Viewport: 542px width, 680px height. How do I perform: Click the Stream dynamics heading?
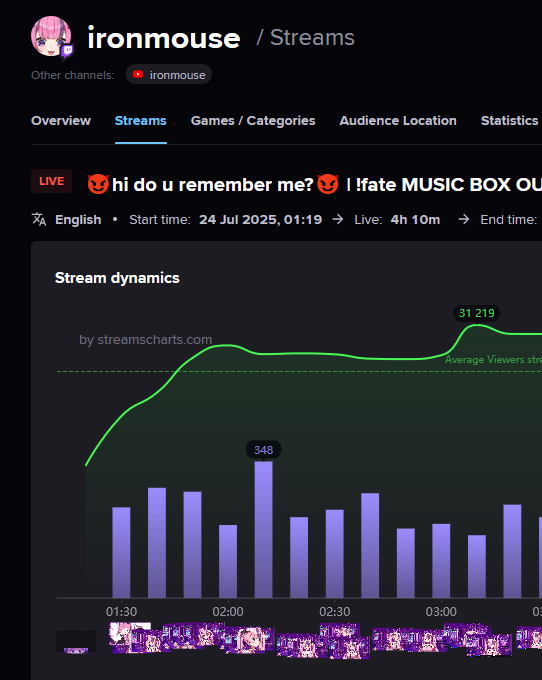[117, 278]
